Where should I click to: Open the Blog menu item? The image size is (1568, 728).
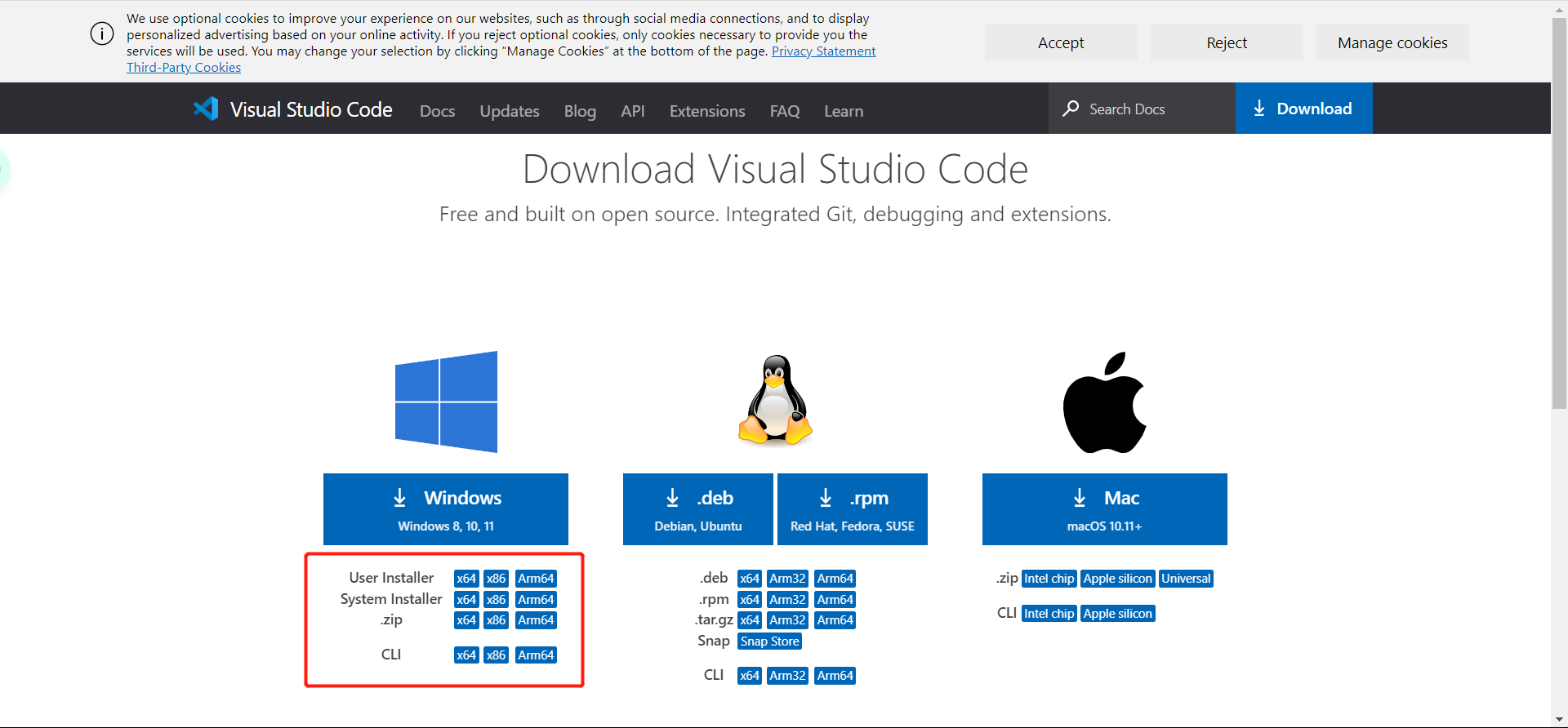pyautogui.click(x=580, y=111)
